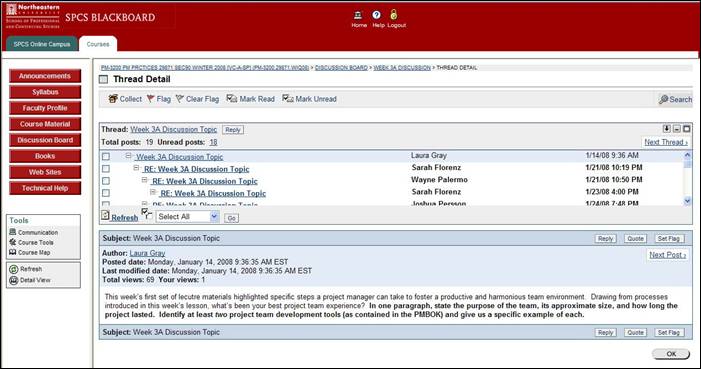Collapse the top Week 3A Discussion Topic node
The image size is (701, 369).
128,156
